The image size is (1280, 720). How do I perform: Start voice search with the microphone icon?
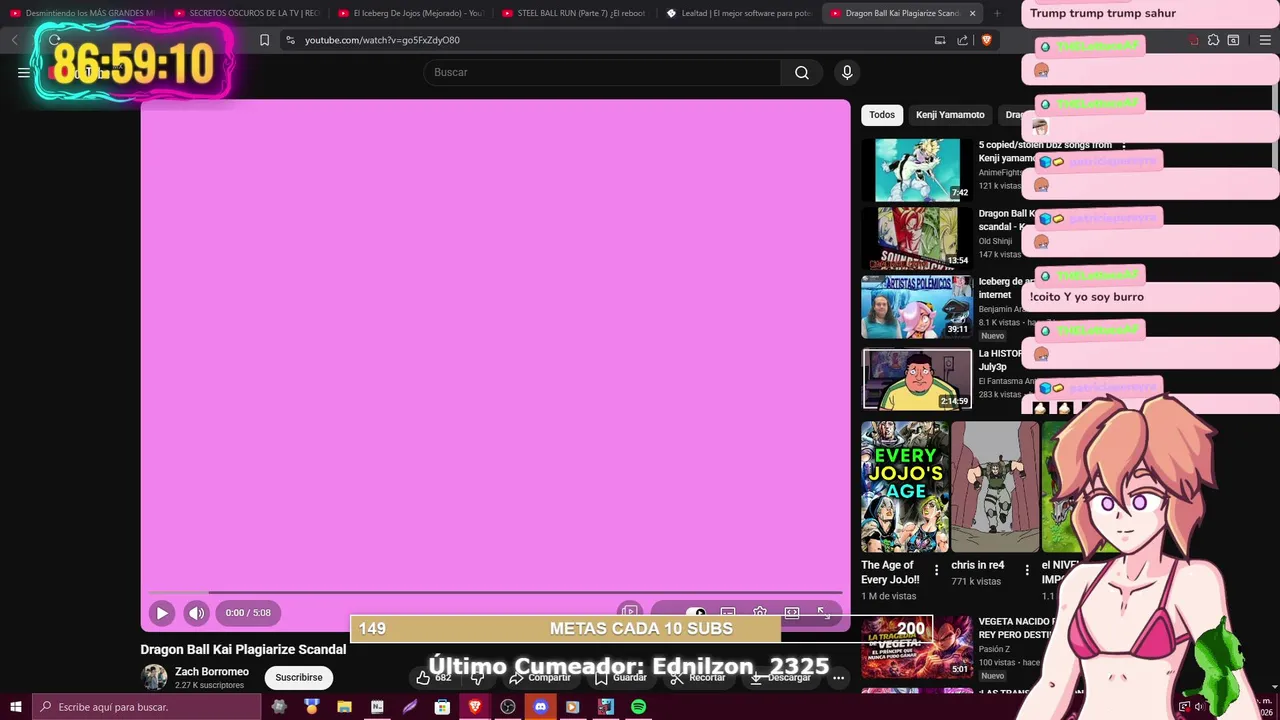(847, 72)
